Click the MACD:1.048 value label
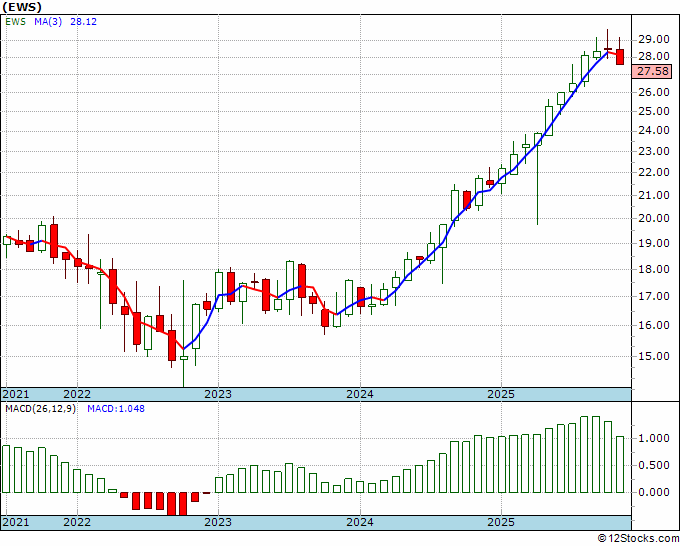680x546 pixels. pyautogui.click(x=116, y=409)
